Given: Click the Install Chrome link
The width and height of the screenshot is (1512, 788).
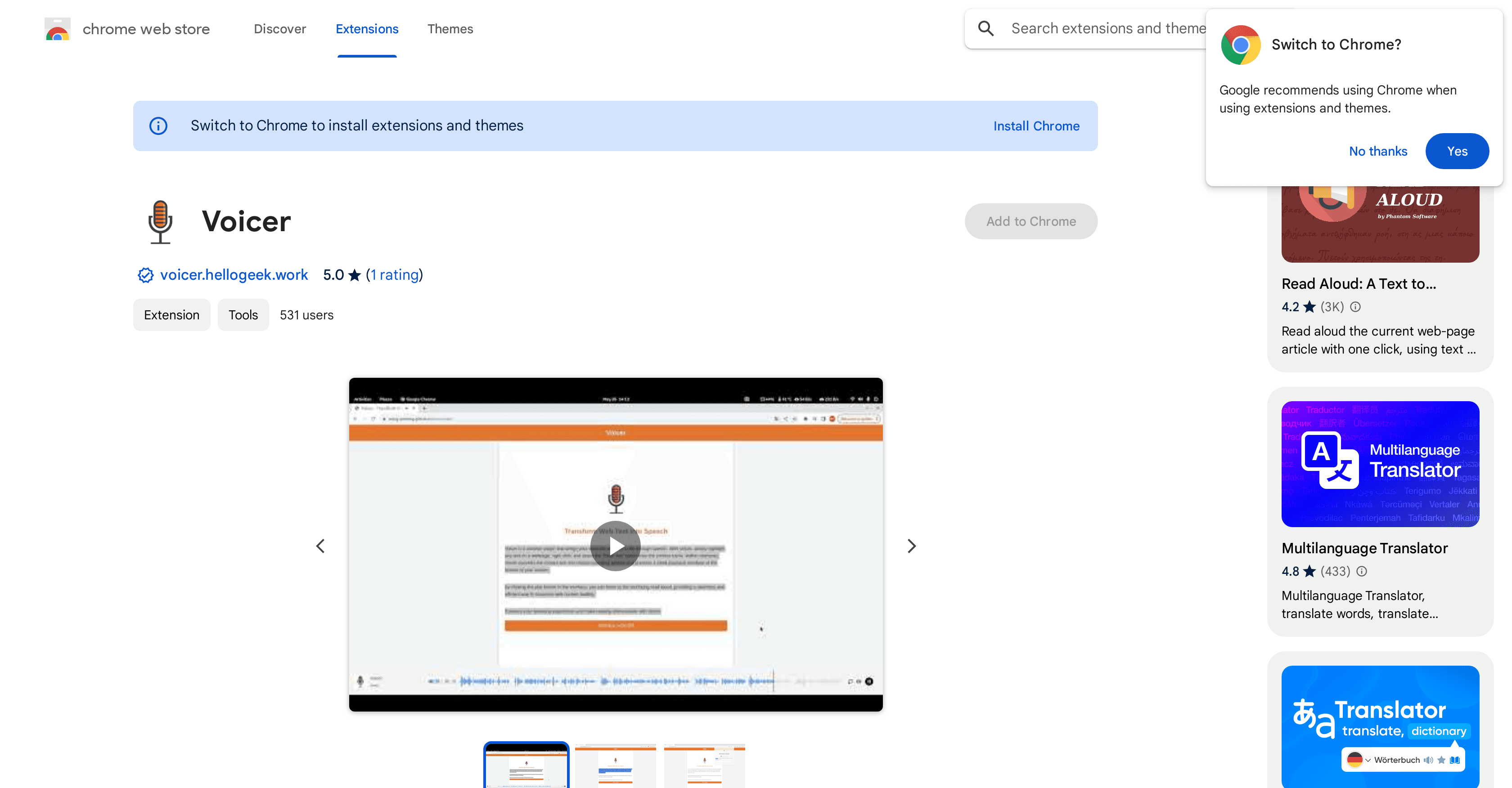Looking at the screenshot, I should pyautogui.click(x=1036, y=125).
